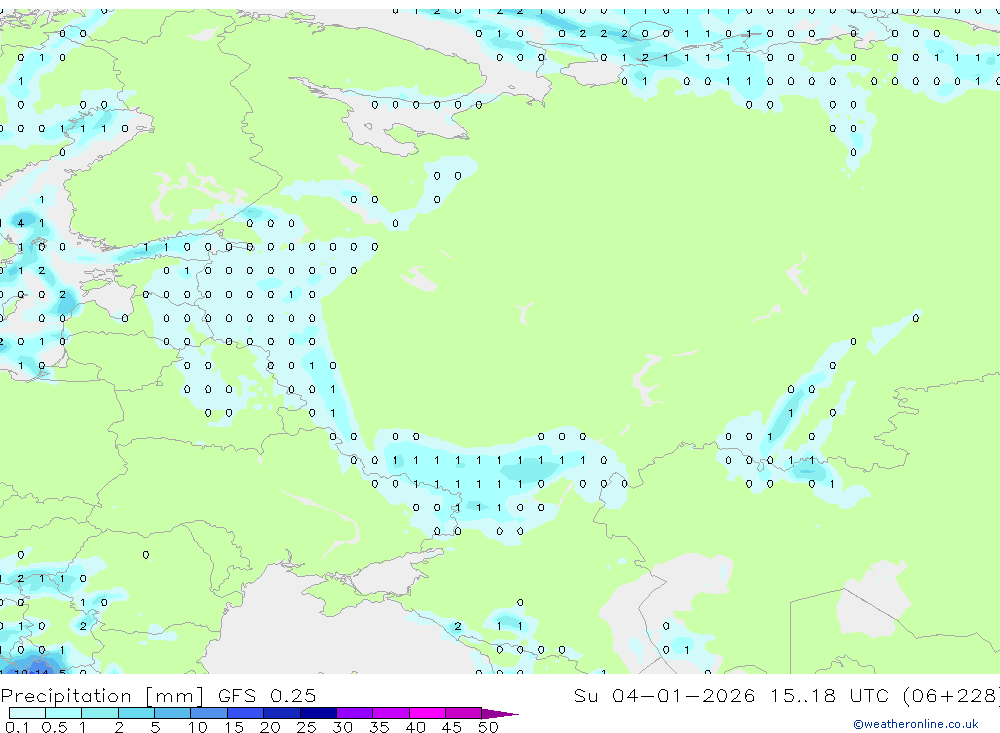Click the 2–5 mm legend color box
Viewport: 1000px width, 733px height.
(x=136, y=713)
